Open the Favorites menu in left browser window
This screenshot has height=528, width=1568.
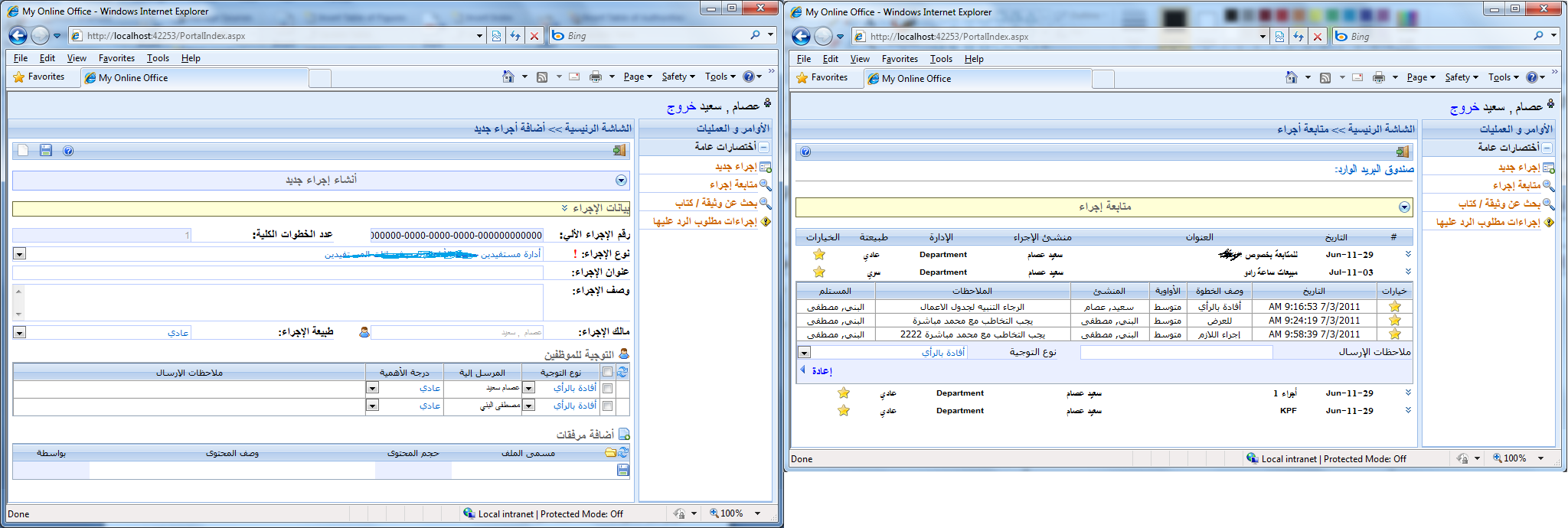116,58
